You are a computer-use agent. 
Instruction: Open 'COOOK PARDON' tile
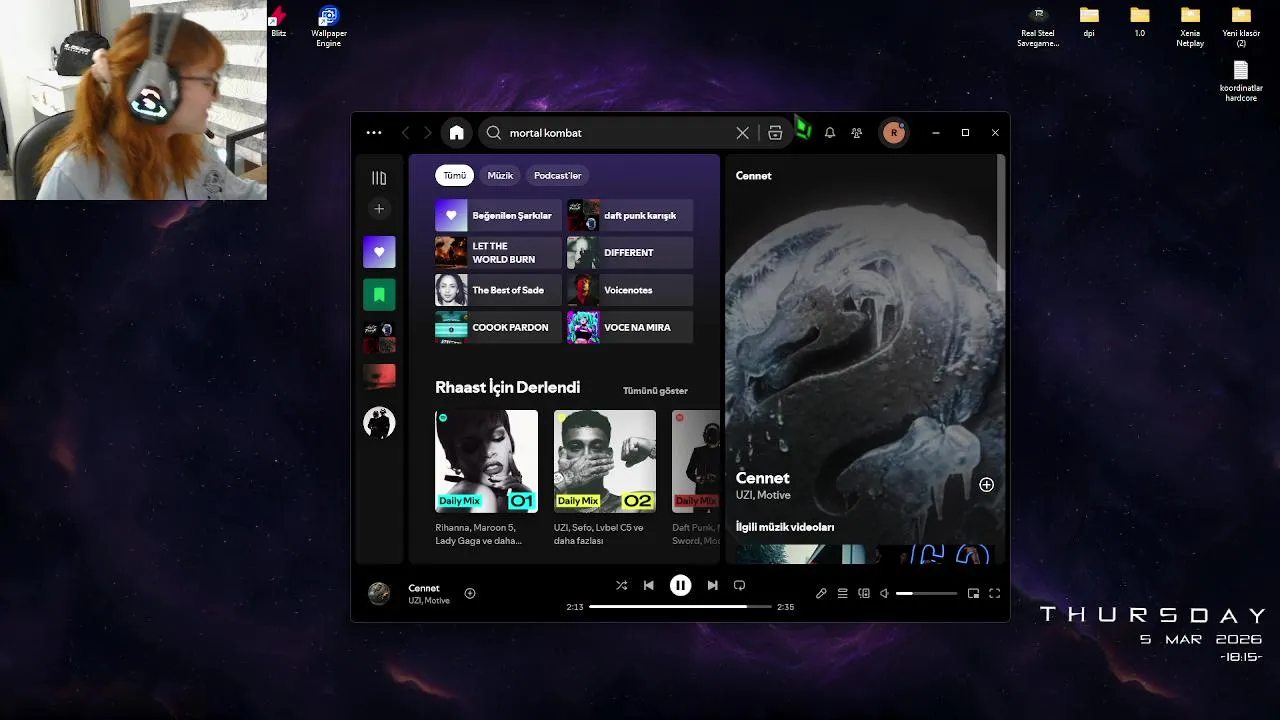[498, 327]
